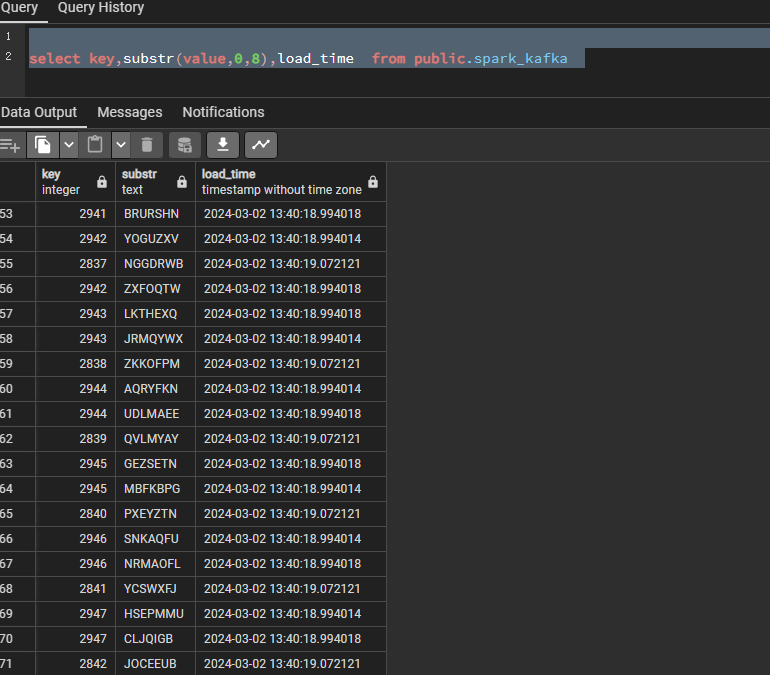
Task: Expand the Copy options dropdown arrow
Action: tap(69, 145)
